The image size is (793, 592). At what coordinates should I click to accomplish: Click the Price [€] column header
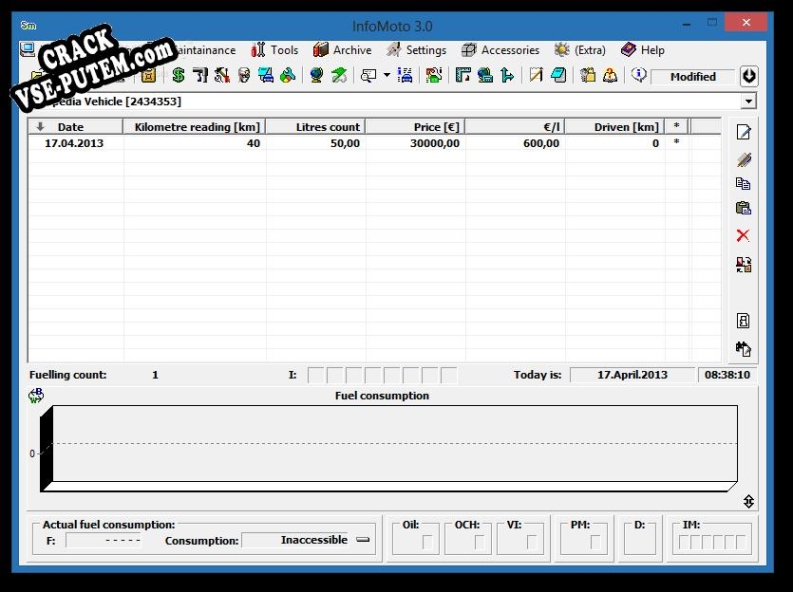[415, 127]
